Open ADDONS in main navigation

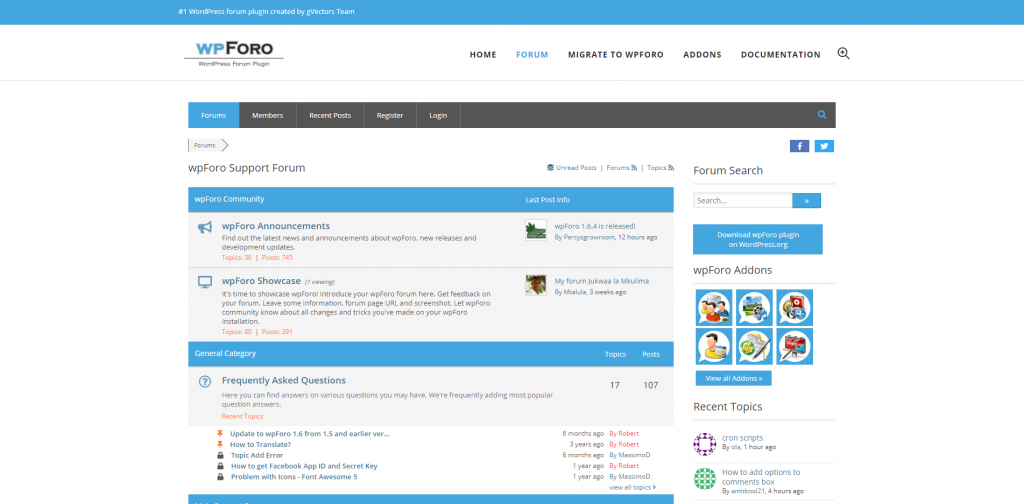pyautogui.click(x=702, y=55)
